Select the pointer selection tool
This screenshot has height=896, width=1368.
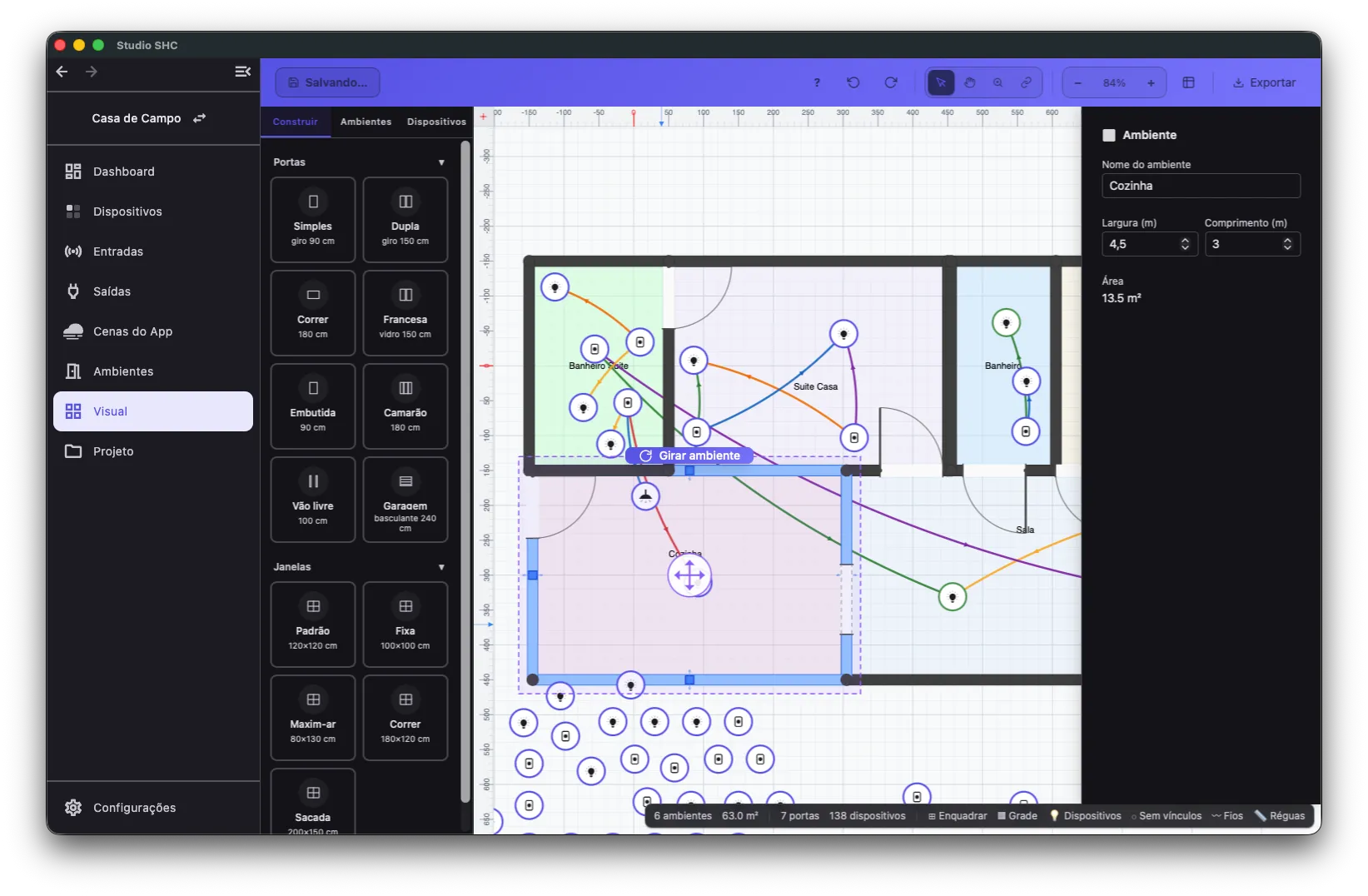point(940,82)
